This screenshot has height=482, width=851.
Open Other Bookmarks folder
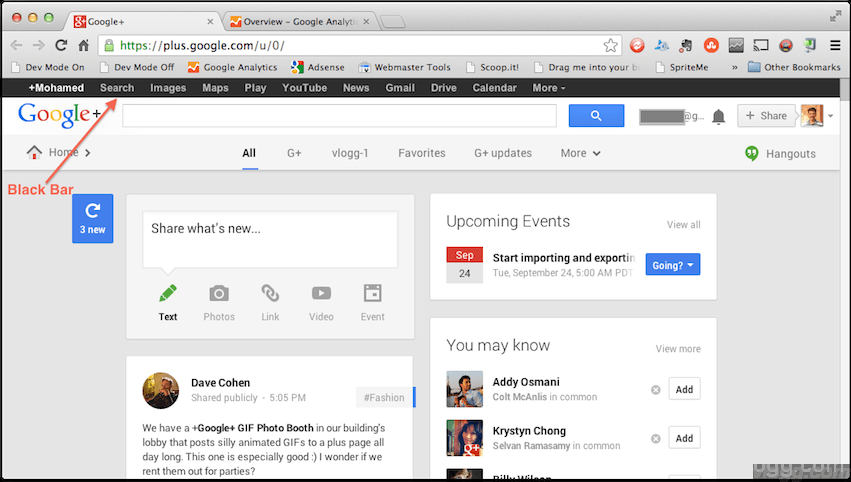(x=793, y=67)
